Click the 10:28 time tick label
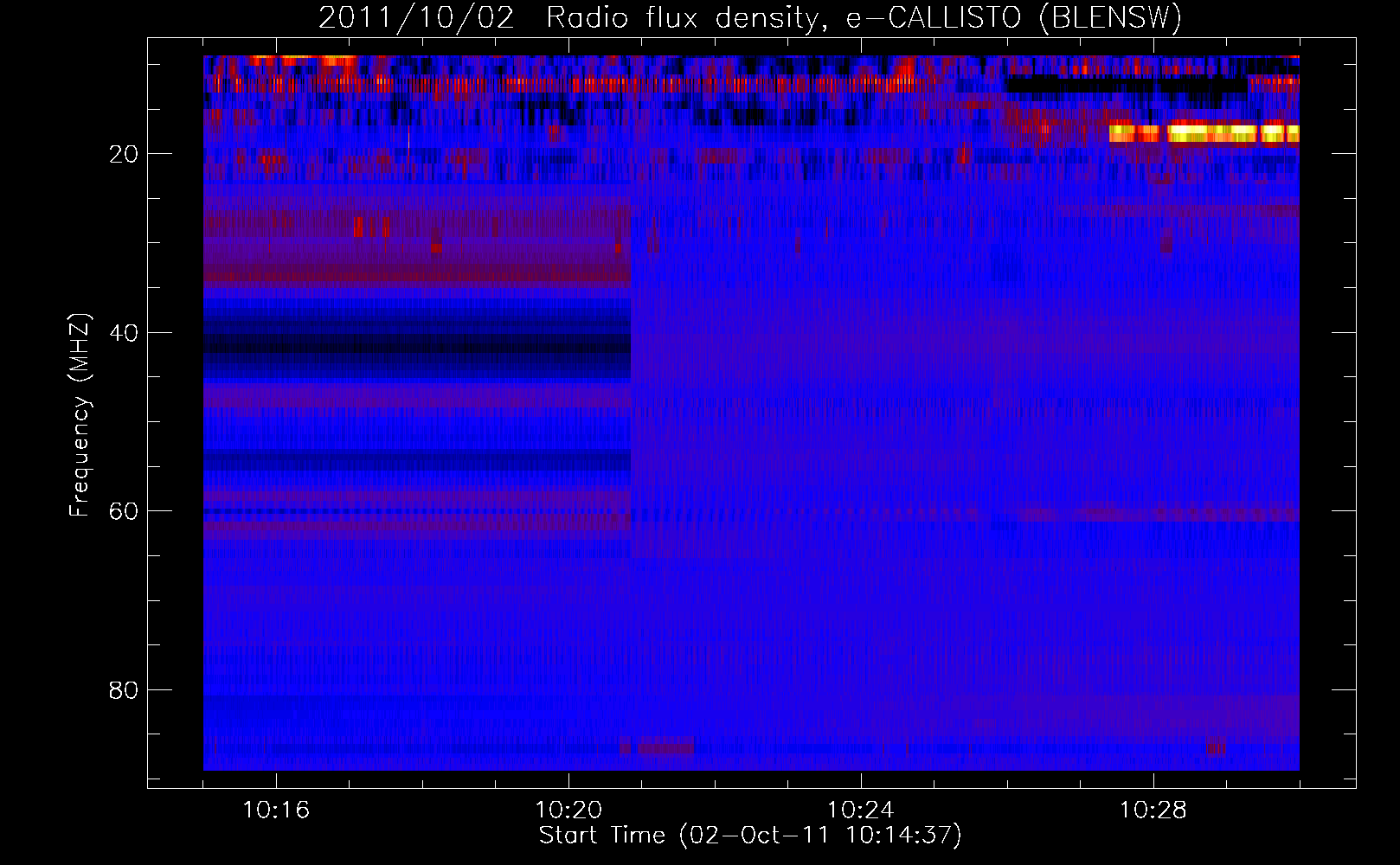Screen dimensions: 1400x865 coord(1153,811)
